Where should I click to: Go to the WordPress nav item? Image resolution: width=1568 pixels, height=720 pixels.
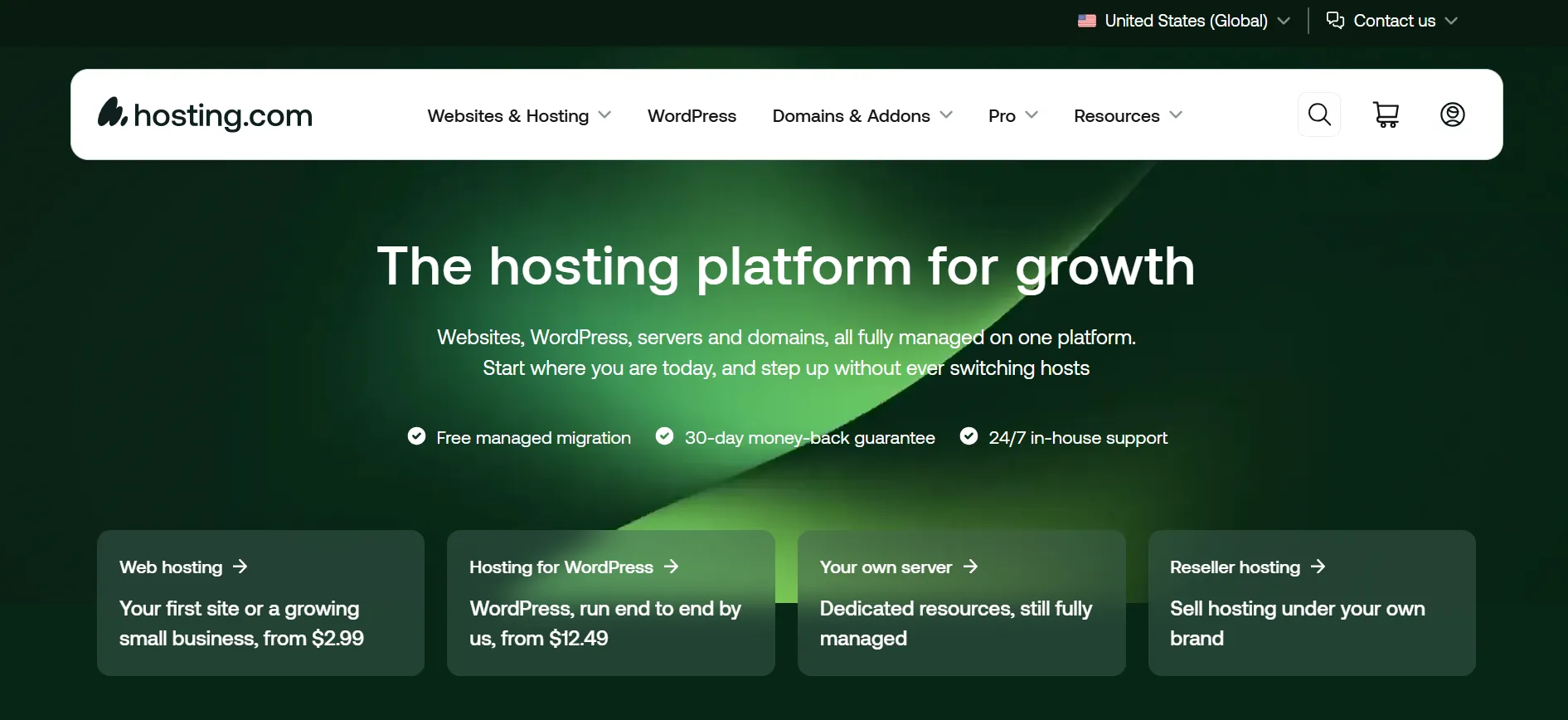692,116
